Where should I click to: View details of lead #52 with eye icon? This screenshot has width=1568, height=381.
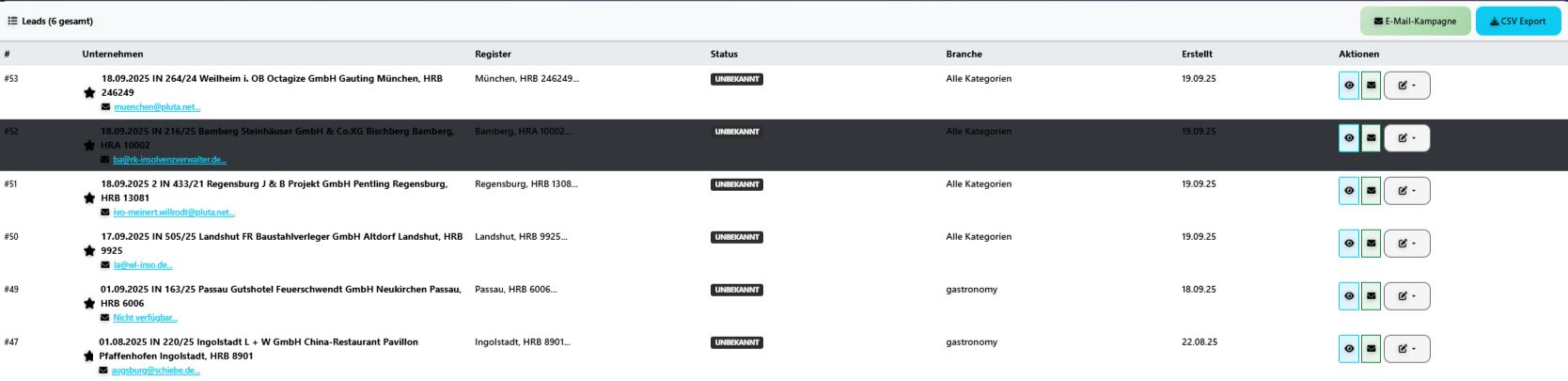click(1349, 138)
